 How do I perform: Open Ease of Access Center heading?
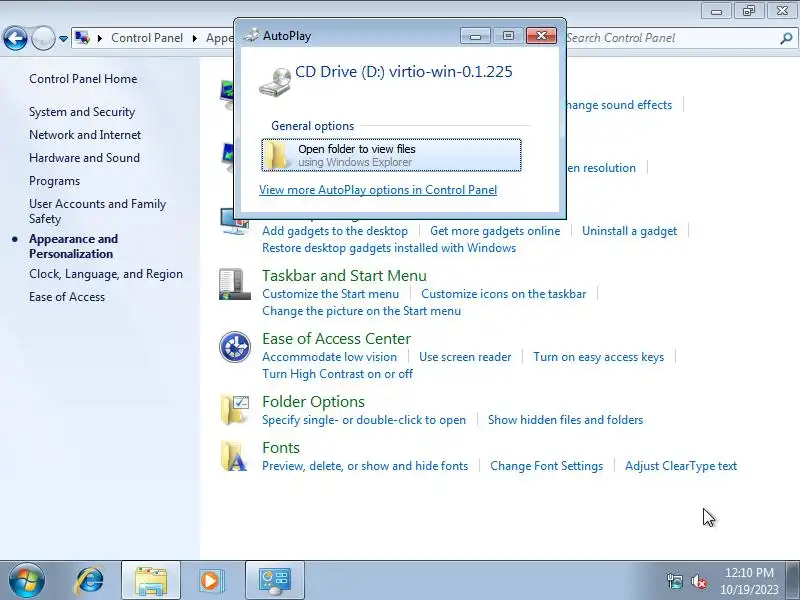point(337,339)
